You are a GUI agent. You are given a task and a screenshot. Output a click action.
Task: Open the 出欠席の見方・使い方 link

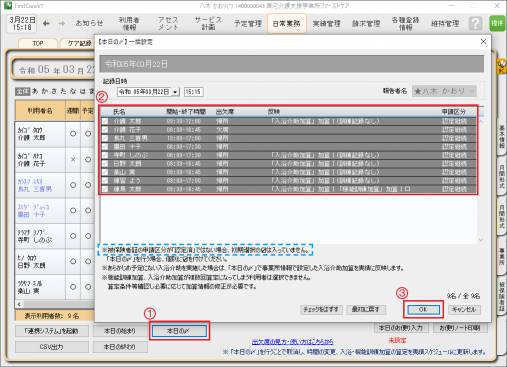(292, 341)
